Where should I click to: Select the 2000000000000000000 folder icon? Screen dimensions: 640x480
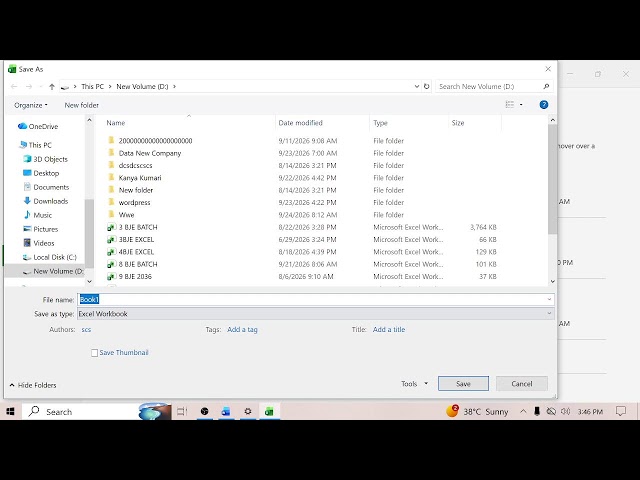pos(111,140)
